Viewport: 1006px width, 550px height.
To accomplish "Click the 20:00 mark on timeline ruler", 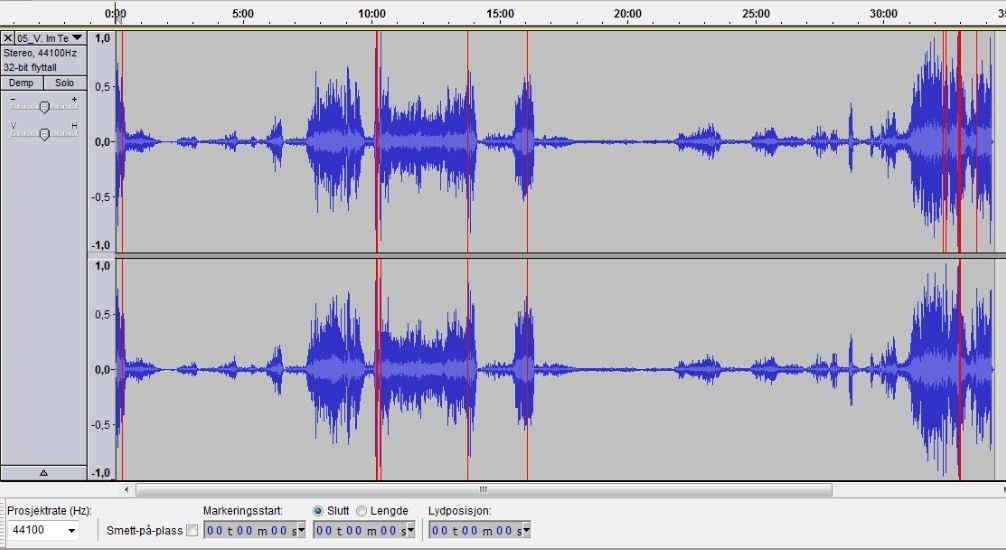I will (x=628, y=13).
